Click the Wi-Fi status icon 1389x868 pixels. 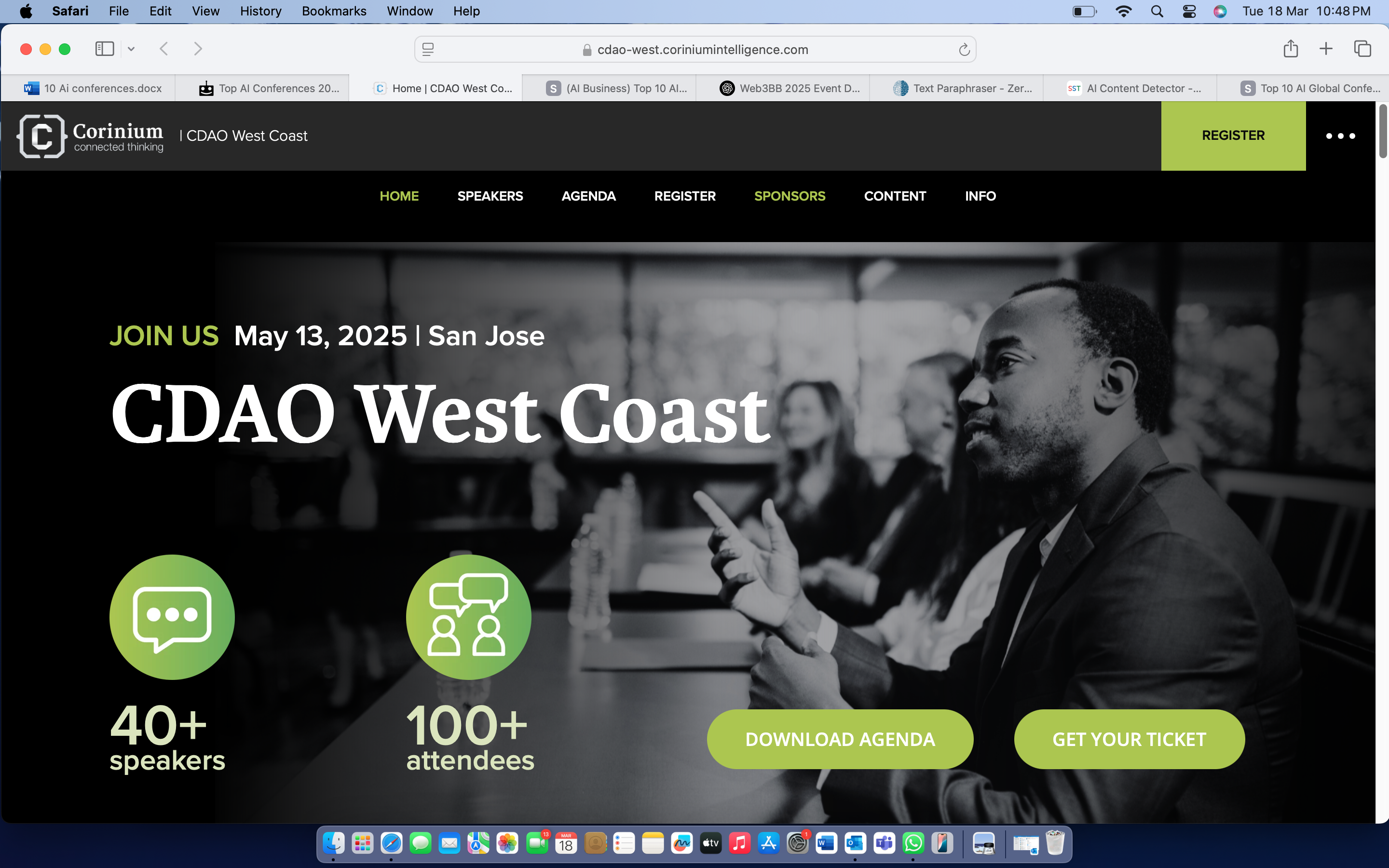[x=1123, y=12]
